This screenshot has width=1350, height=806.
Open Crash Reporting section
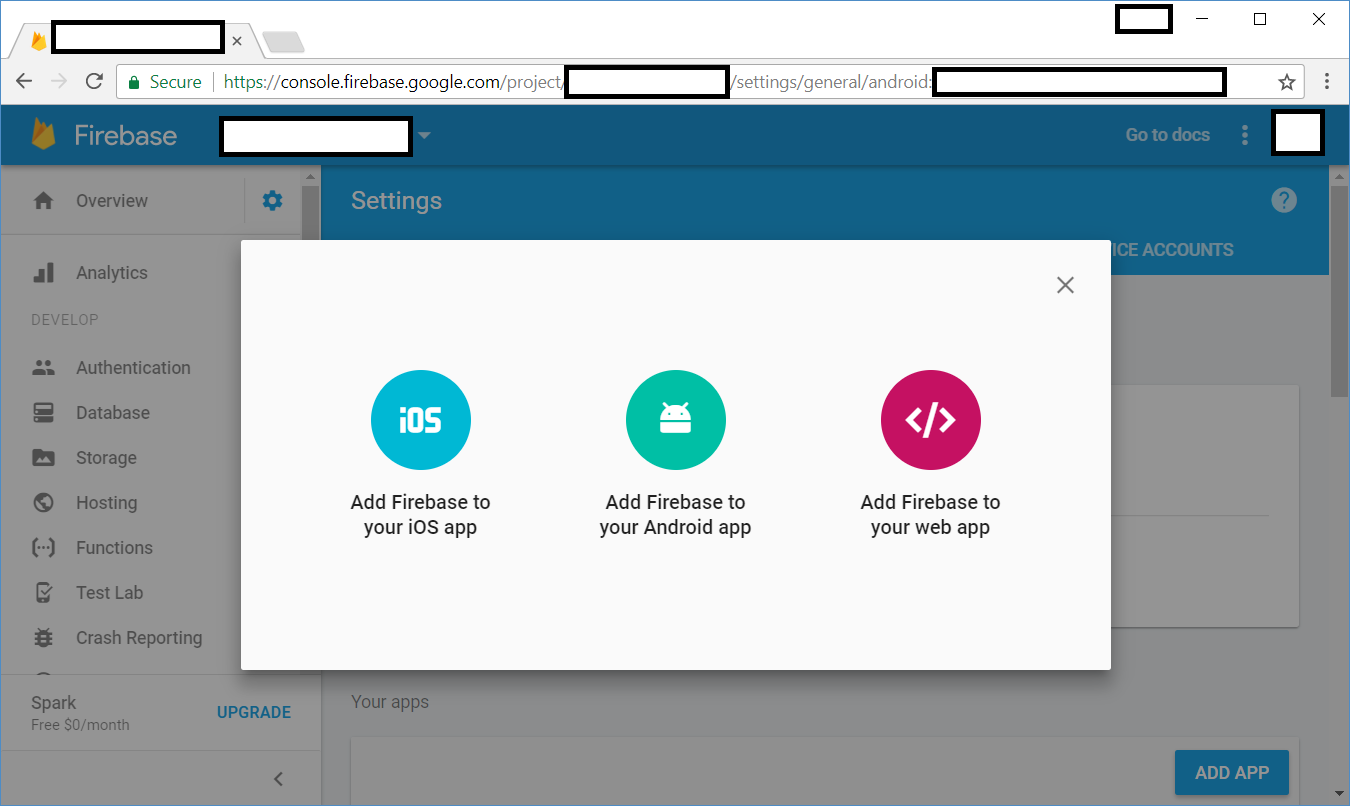tap(139, 638)
